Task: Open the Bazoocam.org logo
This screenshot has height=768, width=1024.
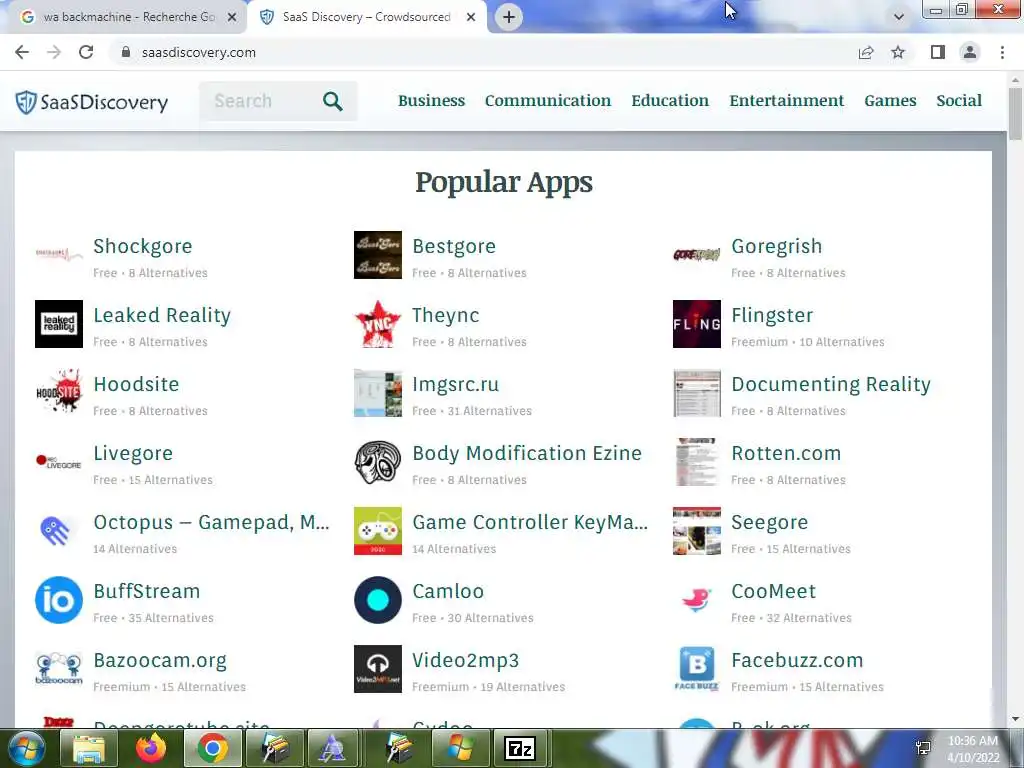Action: 59,669
